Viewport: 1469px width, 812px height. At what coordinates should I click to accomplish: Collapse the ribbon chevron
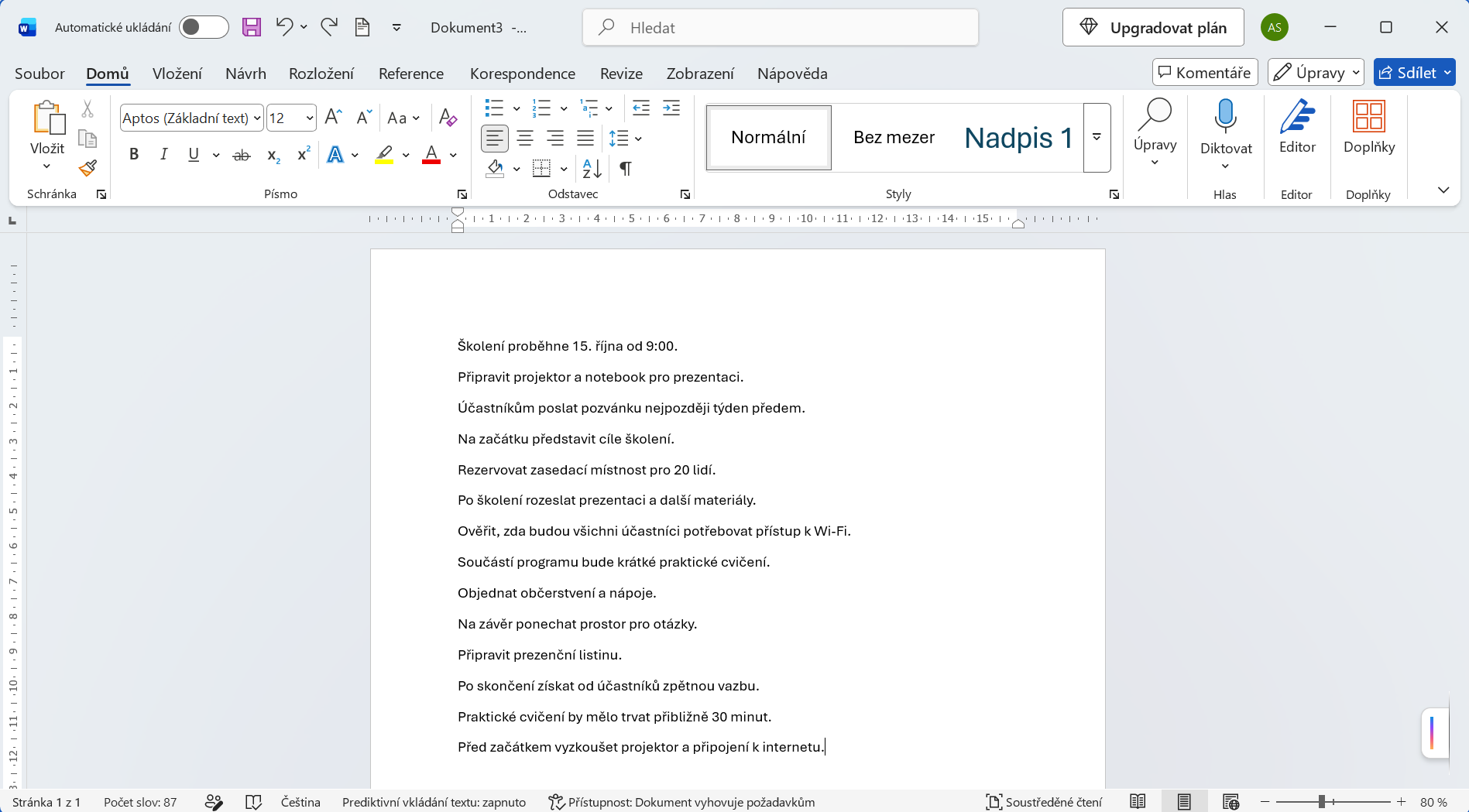pos(1443,190)
